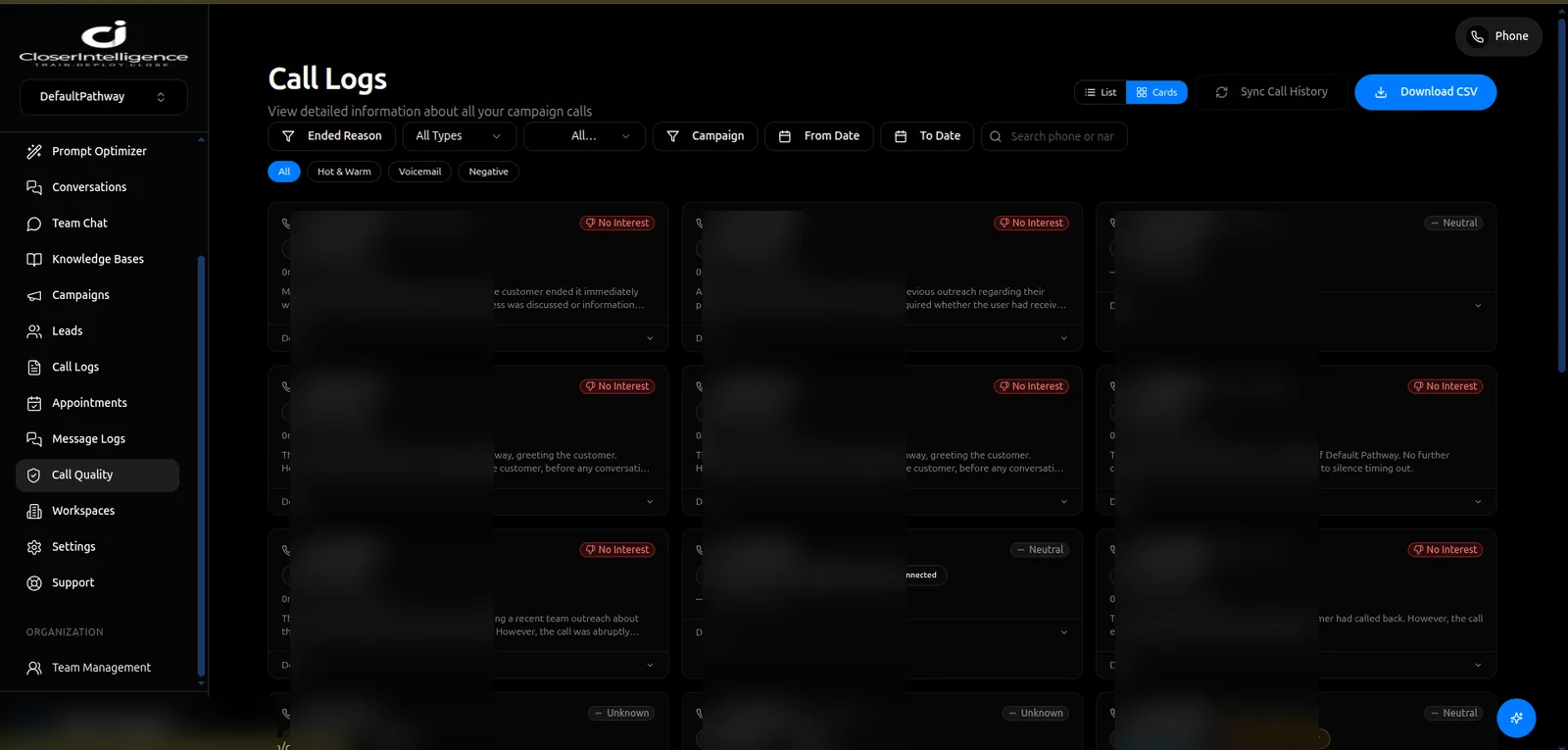Select the All filter chip
The image size is (1568, 750).
284,172
